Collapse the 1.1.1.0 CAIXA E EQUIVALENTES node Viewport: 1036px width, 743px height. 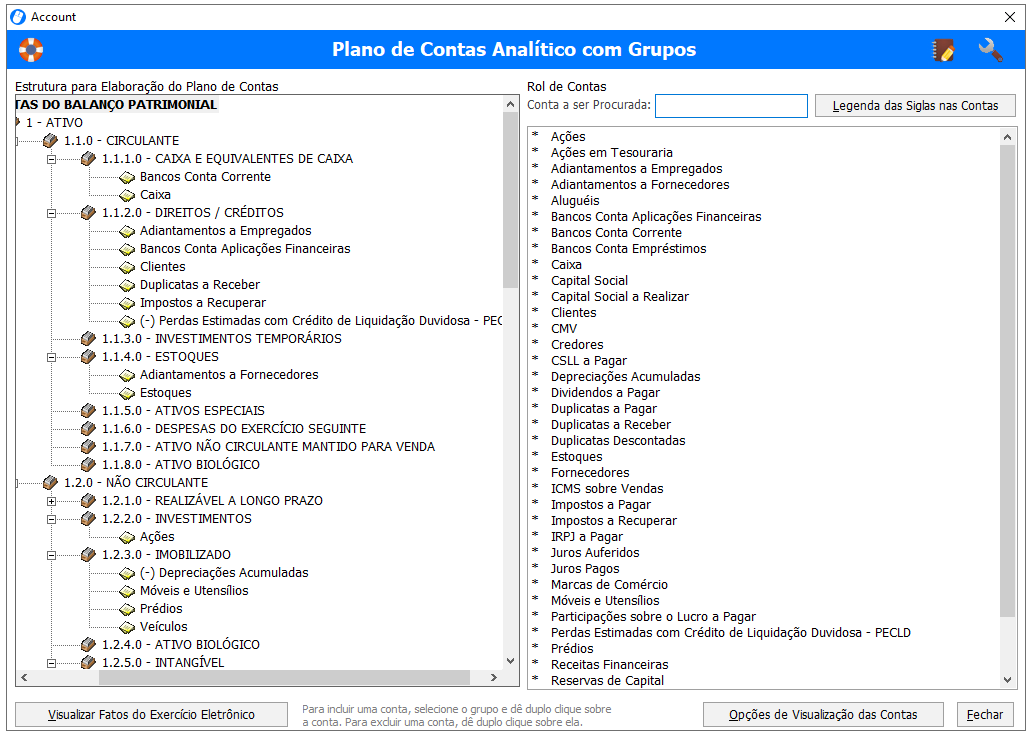(x=52, y=159)
